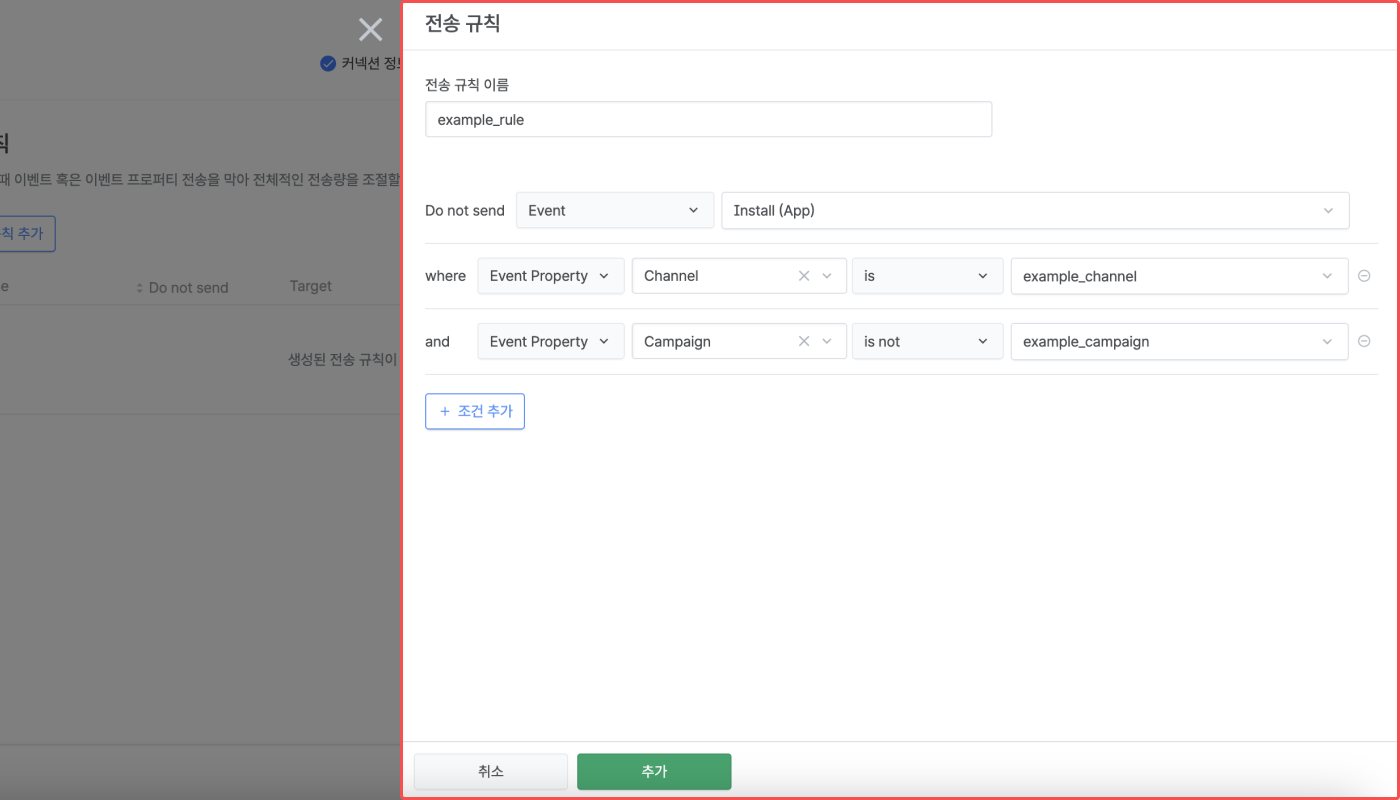Click the 'and' condition label
1400x800 pixels.
438,341
